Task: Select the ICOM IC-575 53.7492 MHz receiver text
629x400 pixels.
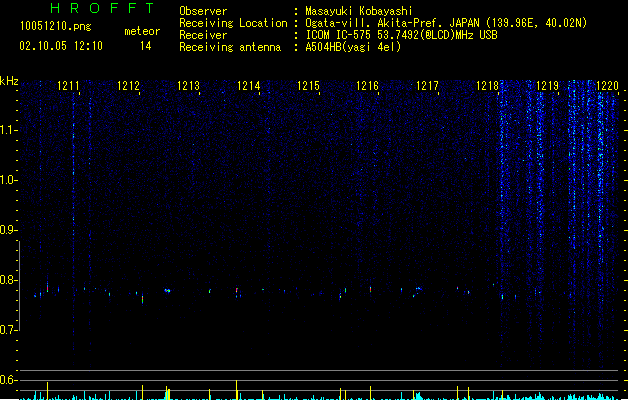Action: coord(402,35)
